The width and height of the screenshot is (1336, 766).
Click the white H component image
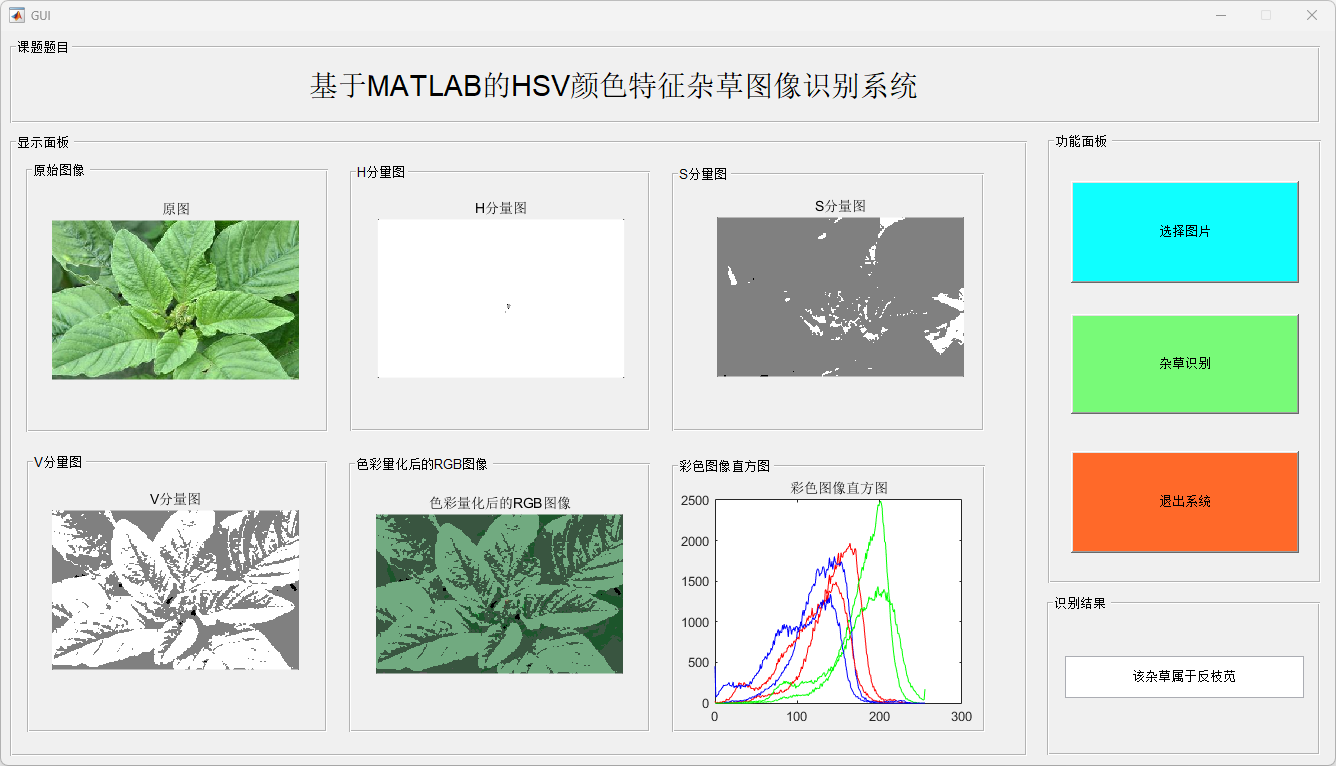click(x=500, y=298)
